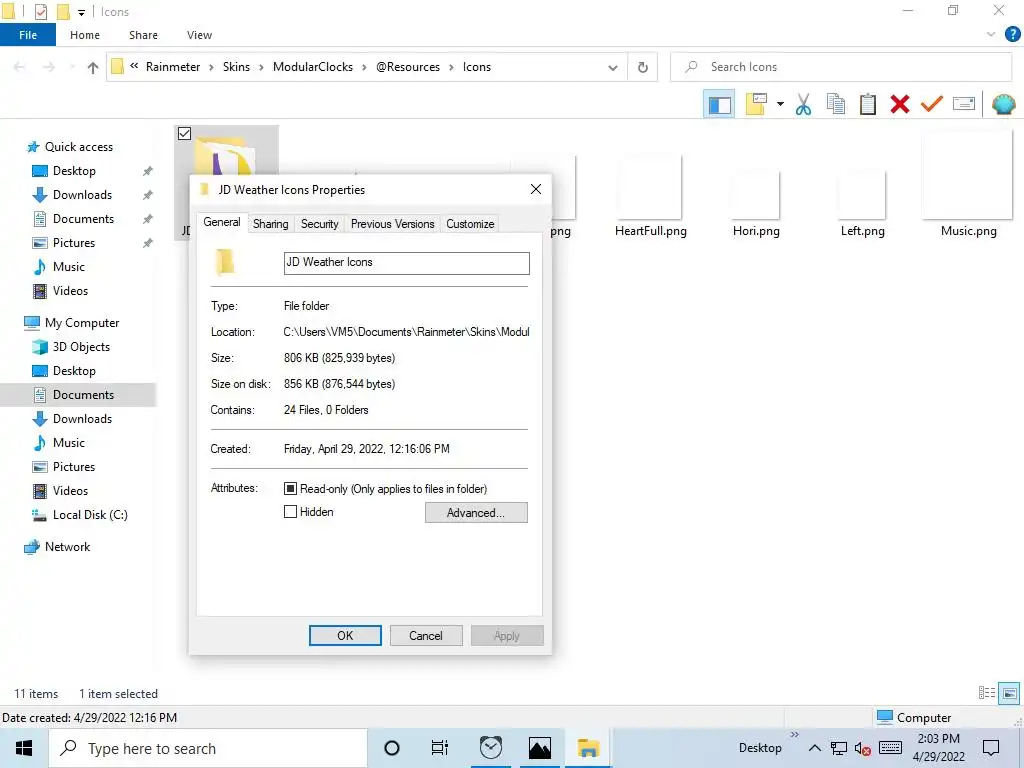1024x768 pixels.
Task: Toggle the Read-only attribute checkbox
Action: tap(291, 488)
